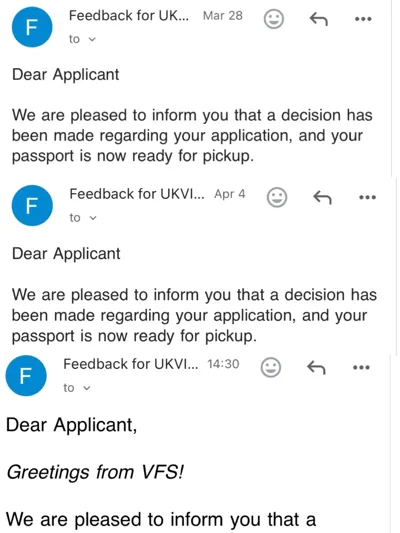Open sender avatar on Apr 4 email
Viewport: 400px width, 533px height.
pyautogui.click(x=32, y=206)
